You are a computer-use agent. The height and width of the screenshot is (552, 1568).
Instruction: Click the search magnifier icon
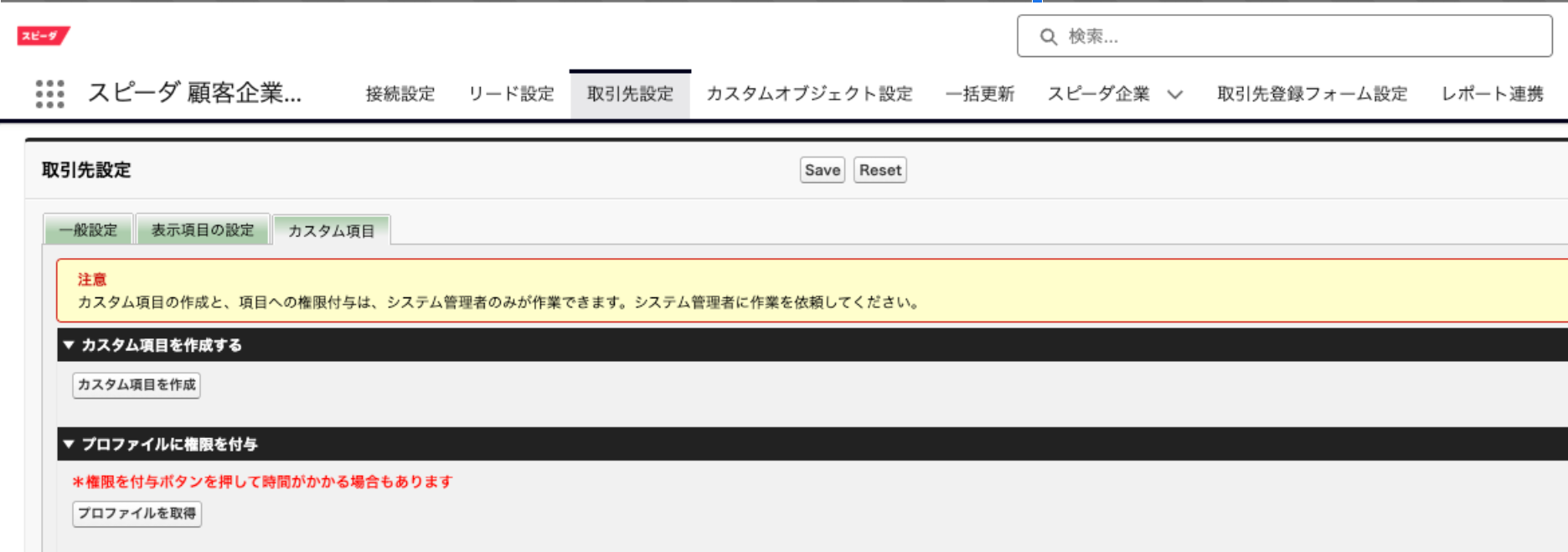(x=1048, y=37)
